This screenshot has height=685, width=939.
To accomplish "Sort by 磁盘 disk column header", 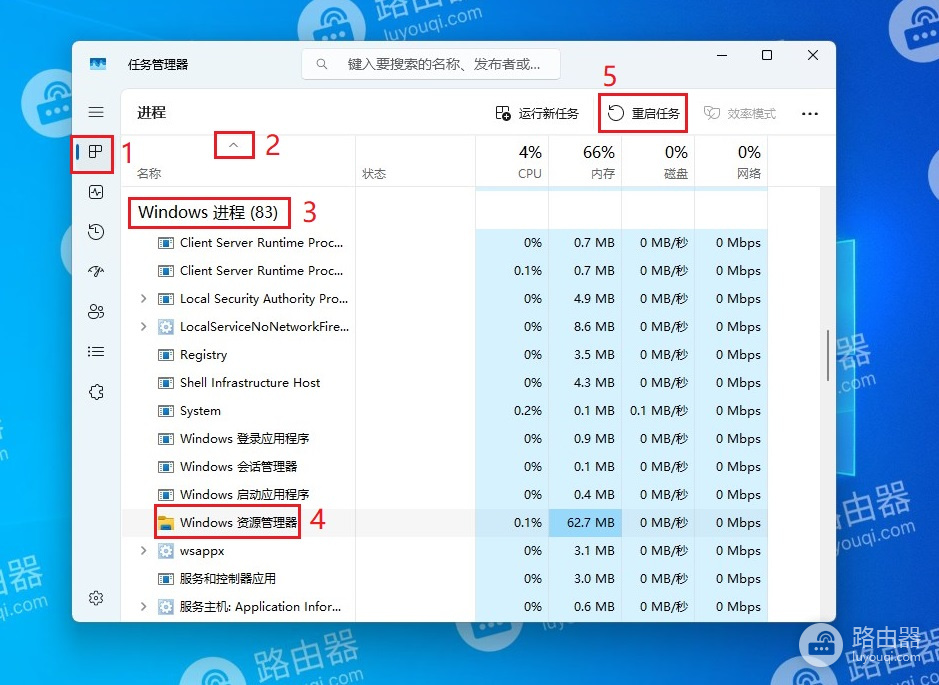I will pos(658,160).
